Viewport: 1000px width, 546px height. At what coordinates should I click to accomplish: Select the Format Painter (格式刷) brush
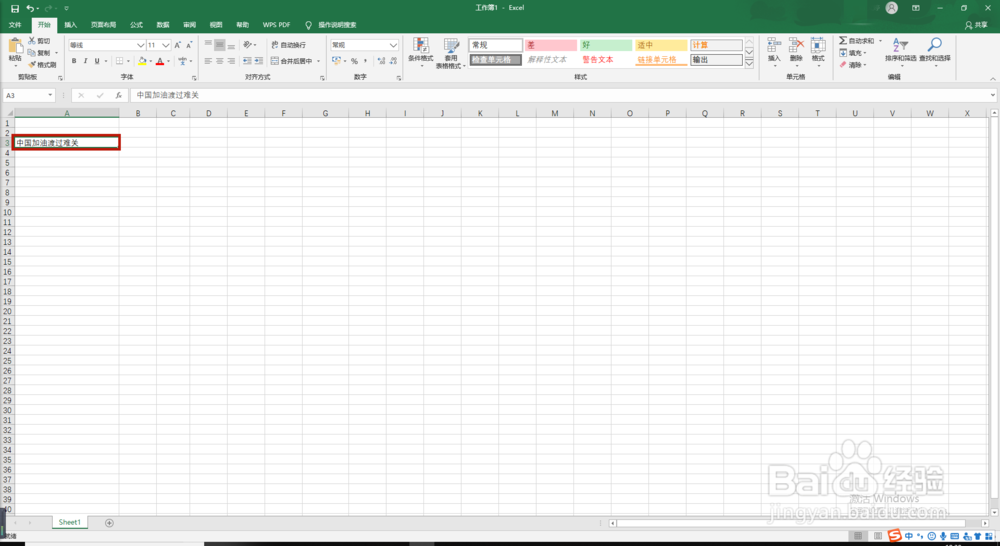(x=32, y=64)
